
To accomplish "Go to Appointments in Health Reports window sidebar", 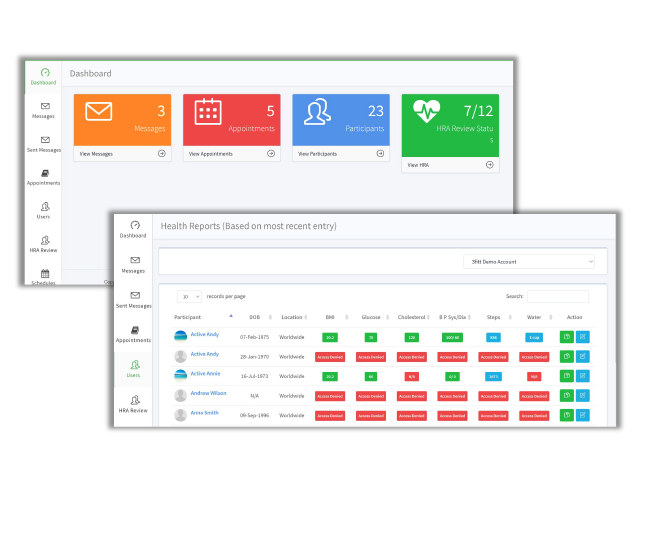I will pos(133,335).
